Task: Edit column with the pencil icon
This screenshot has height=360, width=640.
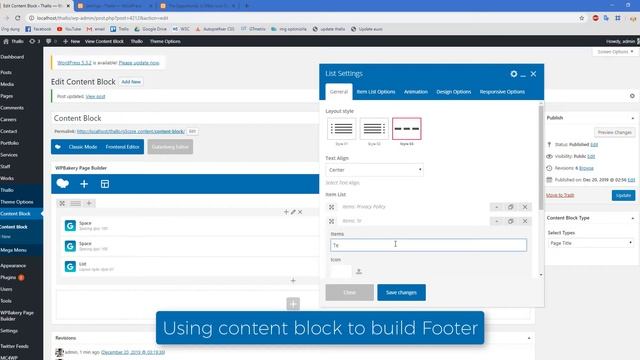Action: pos(293,212)
